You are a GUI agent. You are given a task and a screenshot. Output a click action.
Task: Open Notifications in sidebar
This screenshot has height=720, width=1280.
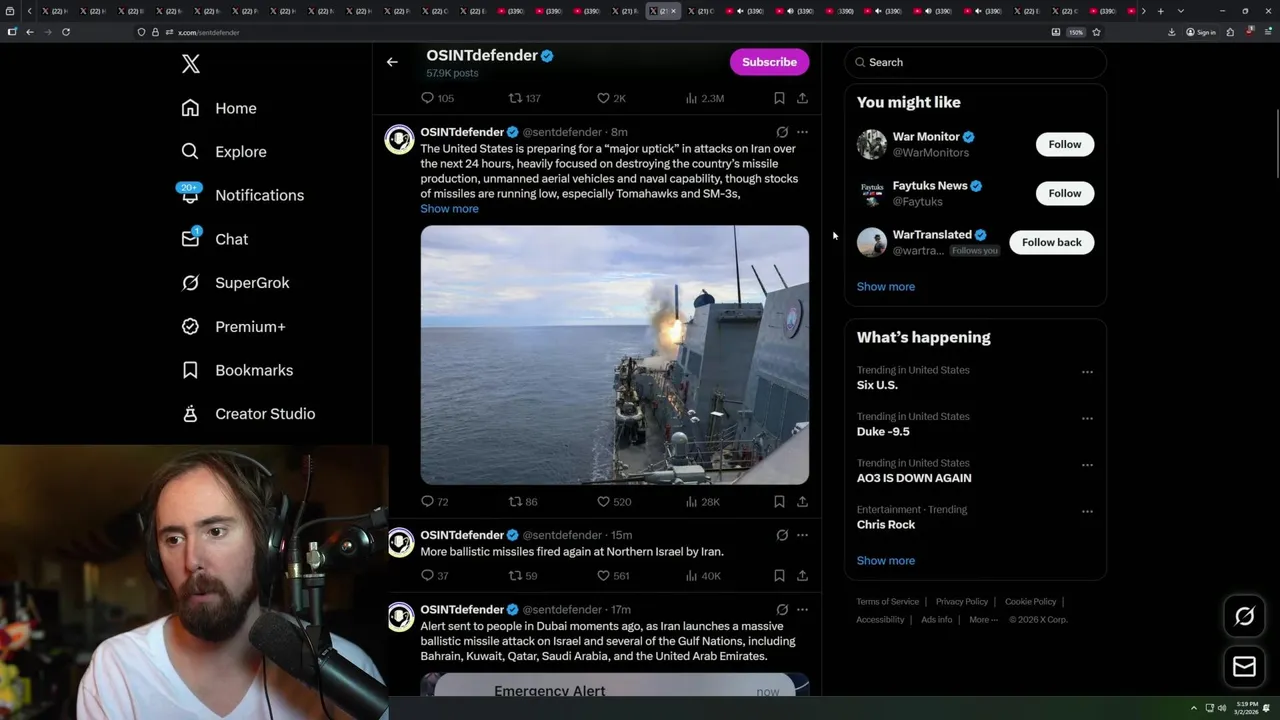(242, 195)
